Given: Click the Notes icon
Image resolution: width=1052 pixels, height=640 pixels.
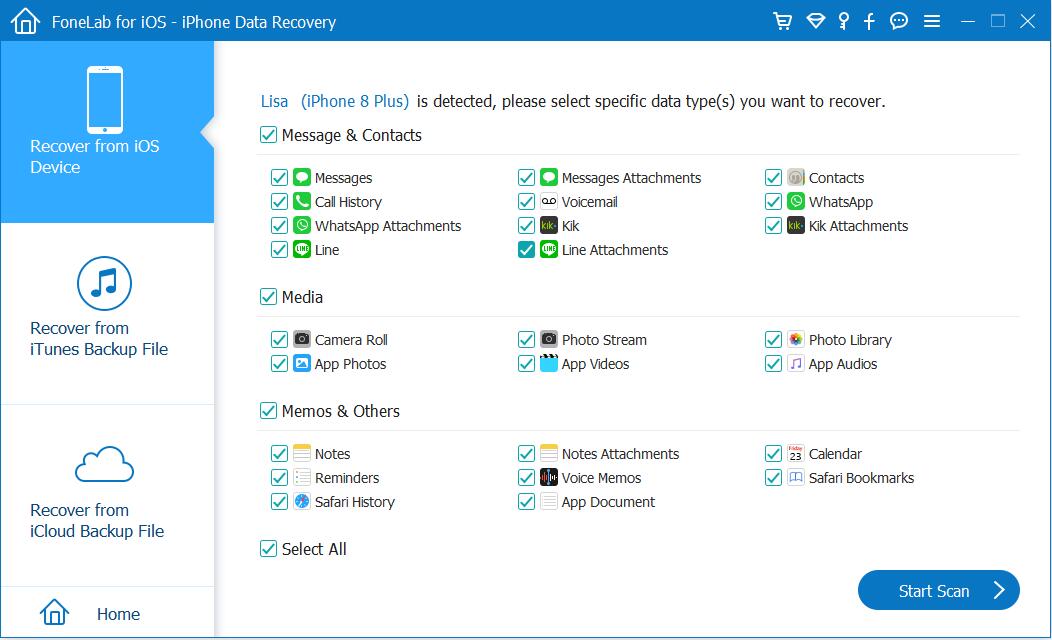Looking at the screenshot, I should (x=302, y=454).
